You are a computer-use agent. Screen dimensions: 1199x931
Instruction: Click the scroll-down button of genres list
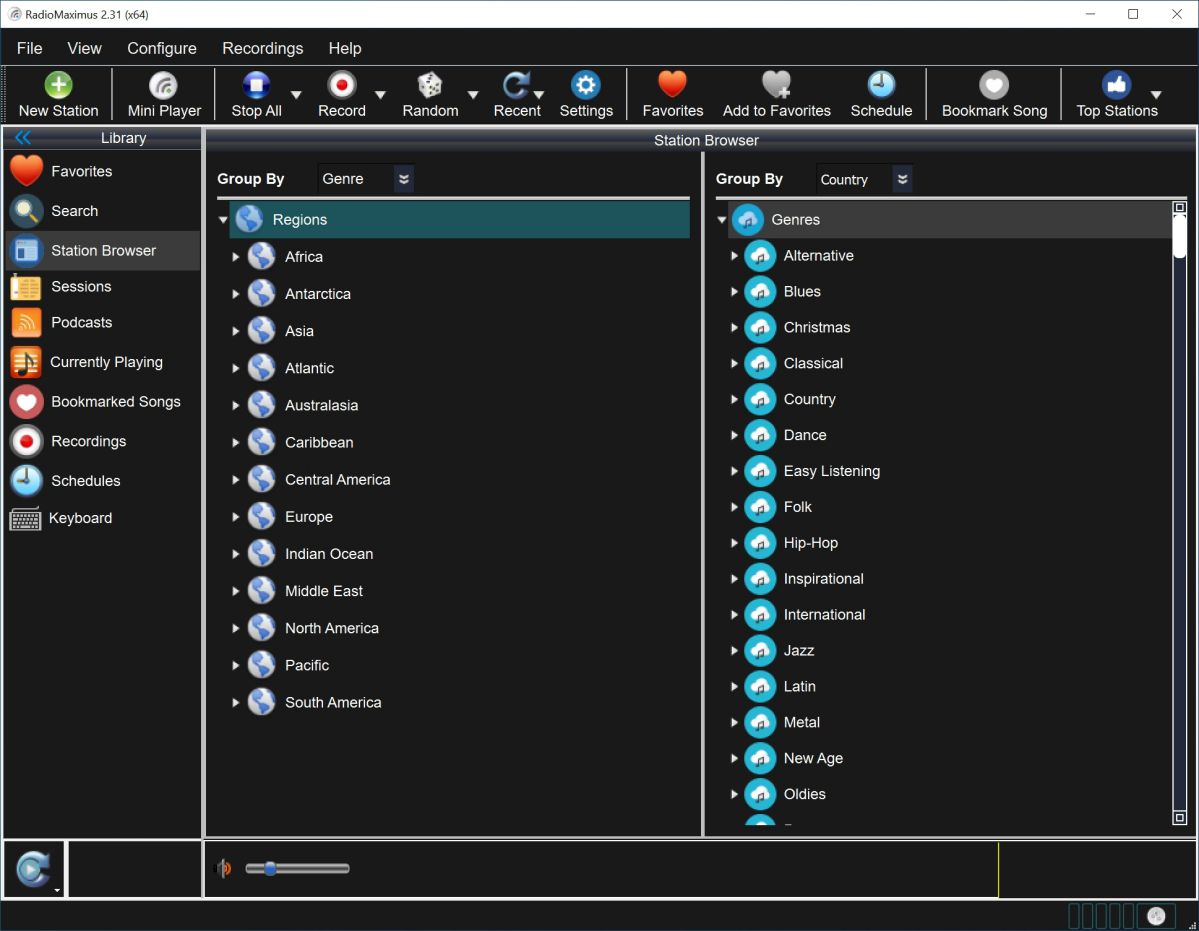[x=1179, y=818]
